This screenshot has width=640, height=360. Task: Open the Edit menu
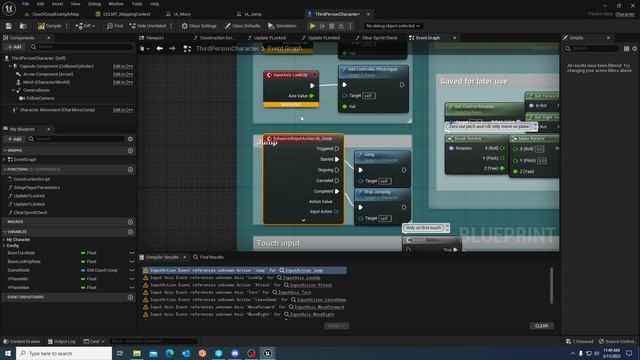[x=40, y=4]
